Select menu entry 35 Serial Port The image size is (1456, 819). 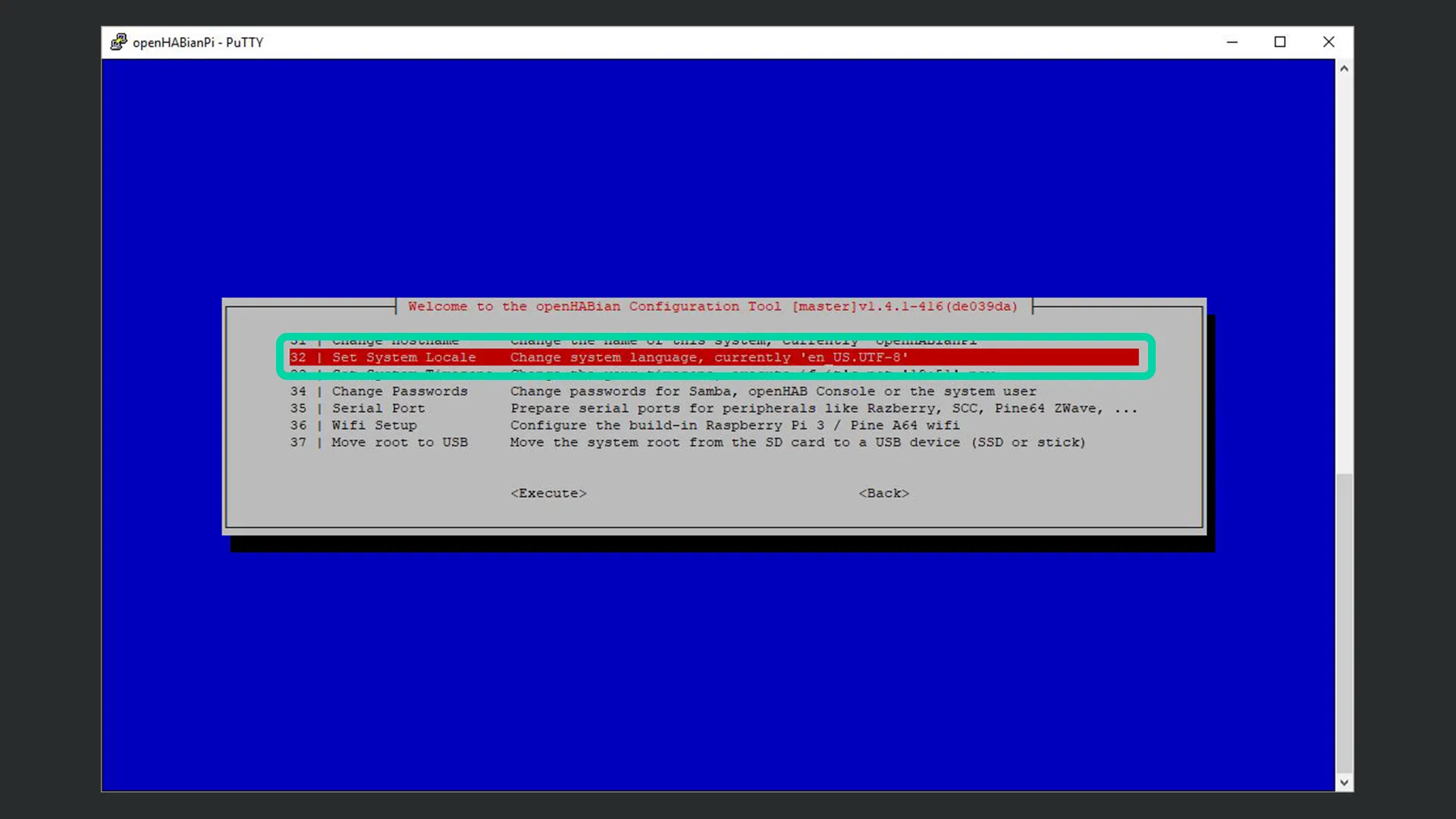714,408
